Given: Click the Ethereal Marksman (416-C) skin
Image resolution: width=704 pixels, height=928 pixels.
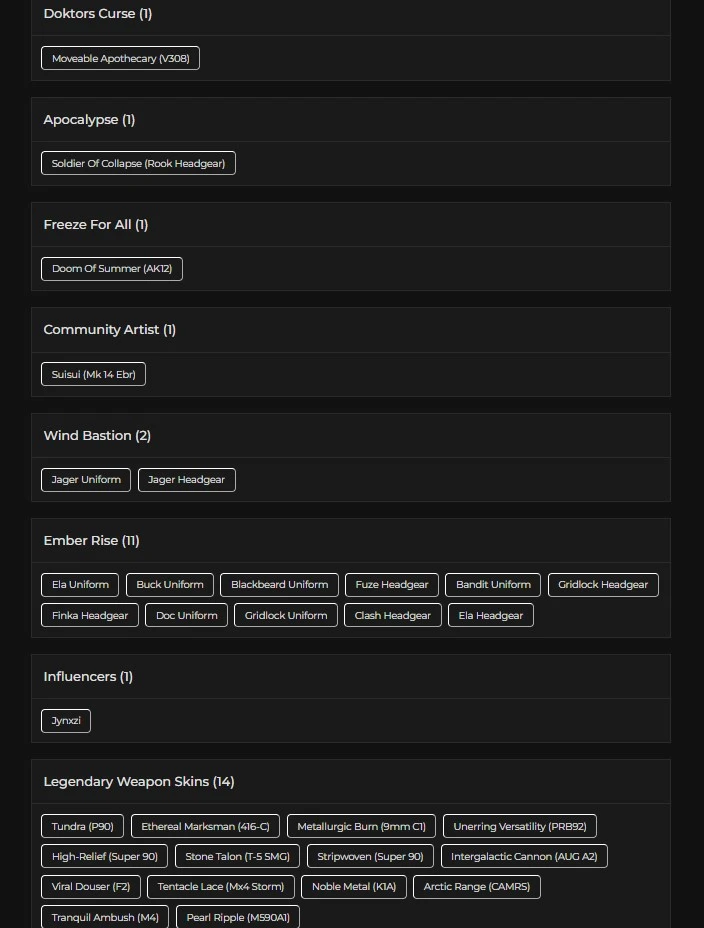Looking at the screenshot, I should (205, 826).
